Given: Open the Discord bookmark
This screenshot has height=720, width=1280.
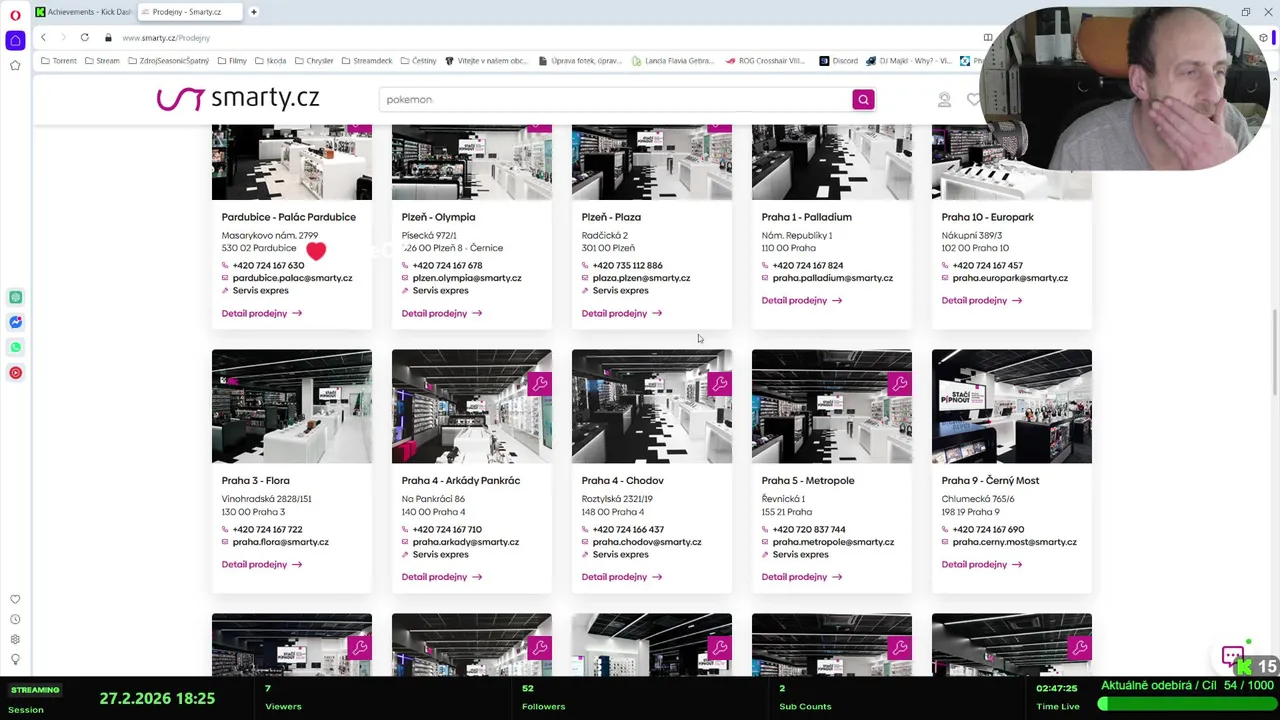Looking at the screenshot, I should coord(839,61).
